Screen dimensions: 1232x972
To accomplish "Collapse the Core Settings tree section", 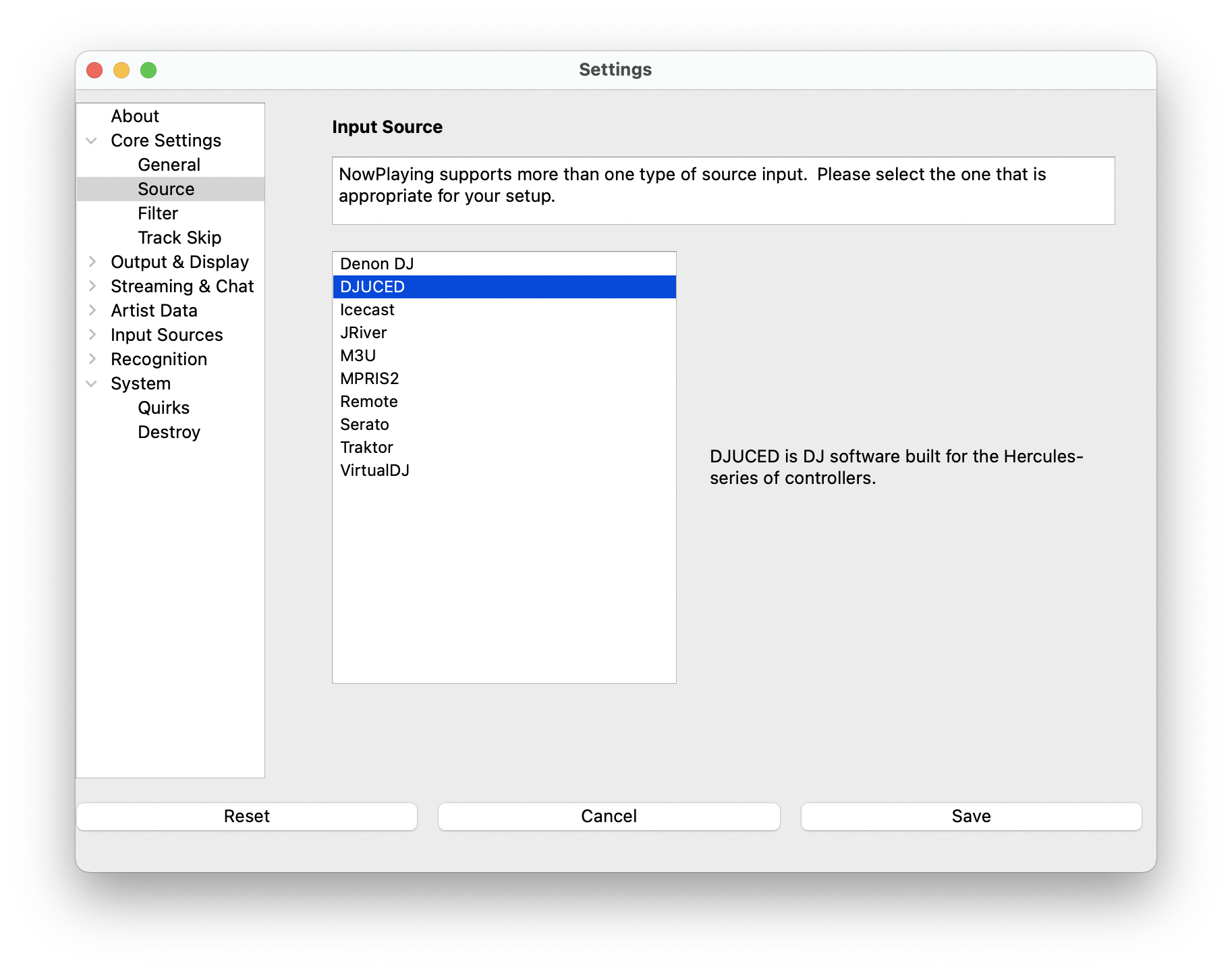I will tap(92, 140).
